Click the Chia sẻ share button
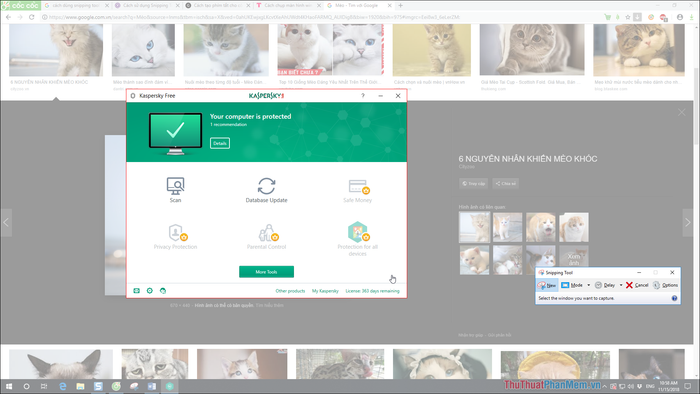Screen dimensions: 700x394 [x=506, y=183]
